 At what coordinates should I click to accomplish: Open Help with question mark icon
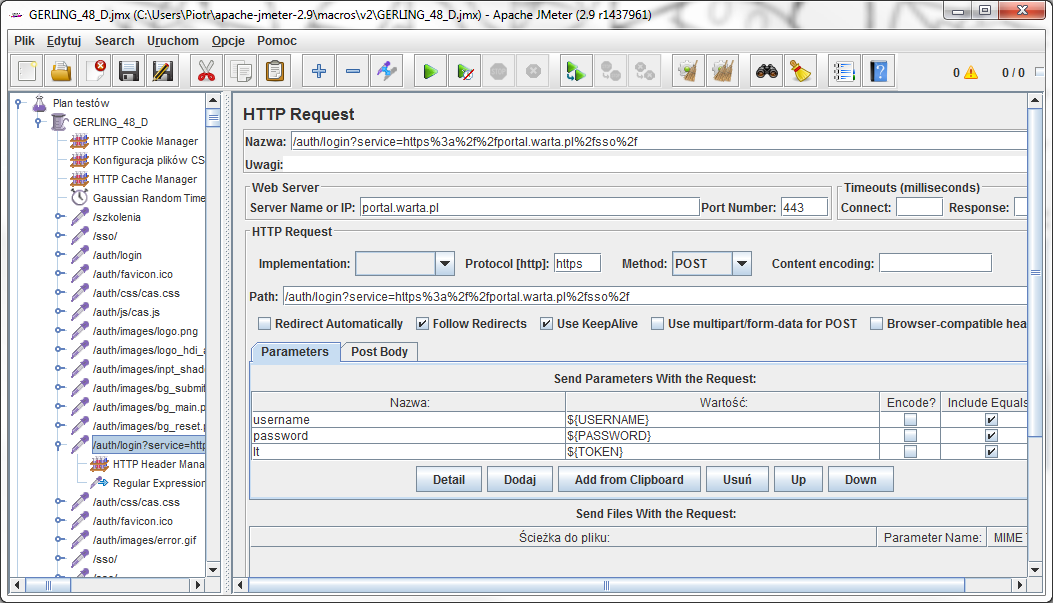(878, 71)
